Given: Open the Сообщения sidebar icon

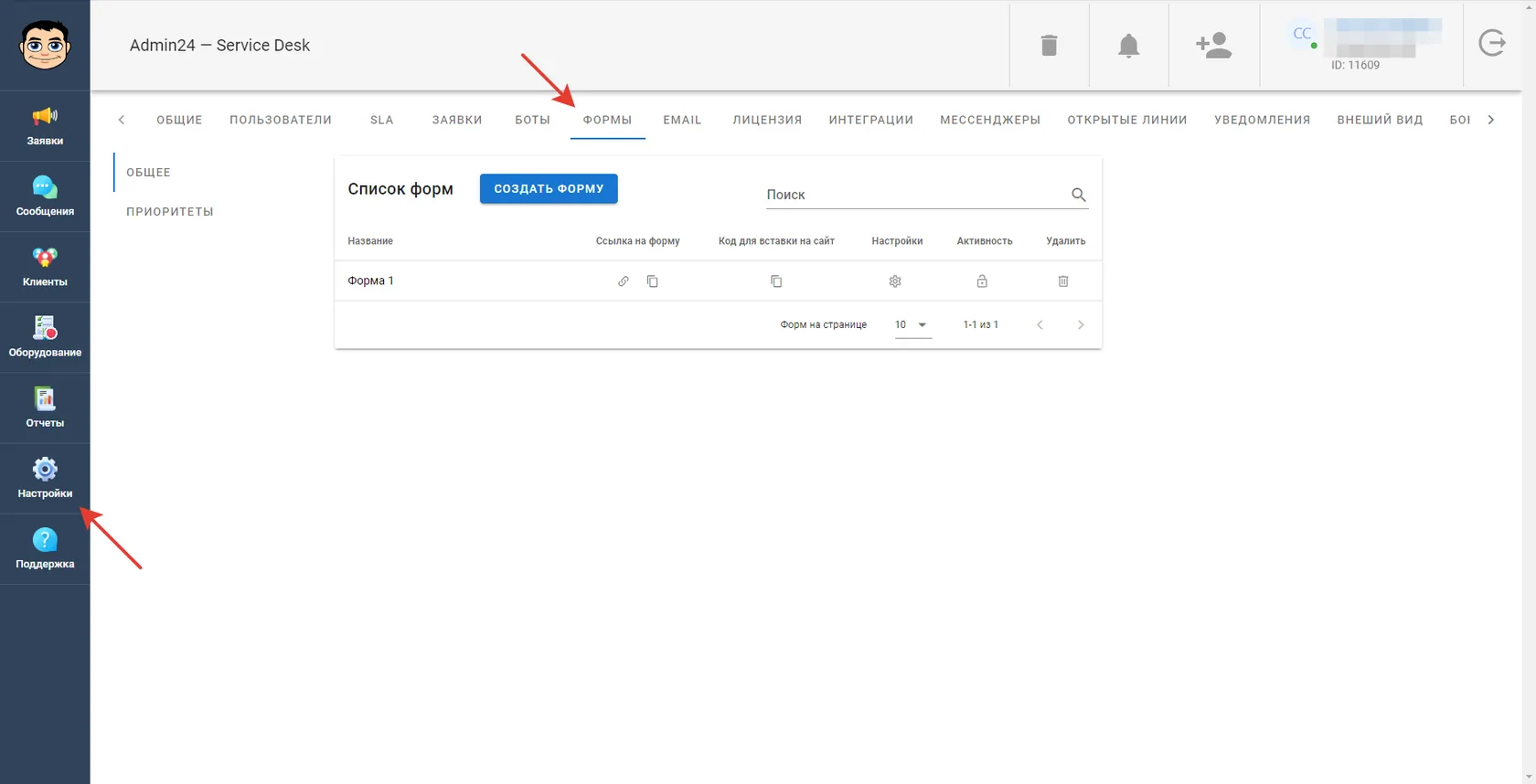Looking at the screenshot, I should tap(45, 196).
